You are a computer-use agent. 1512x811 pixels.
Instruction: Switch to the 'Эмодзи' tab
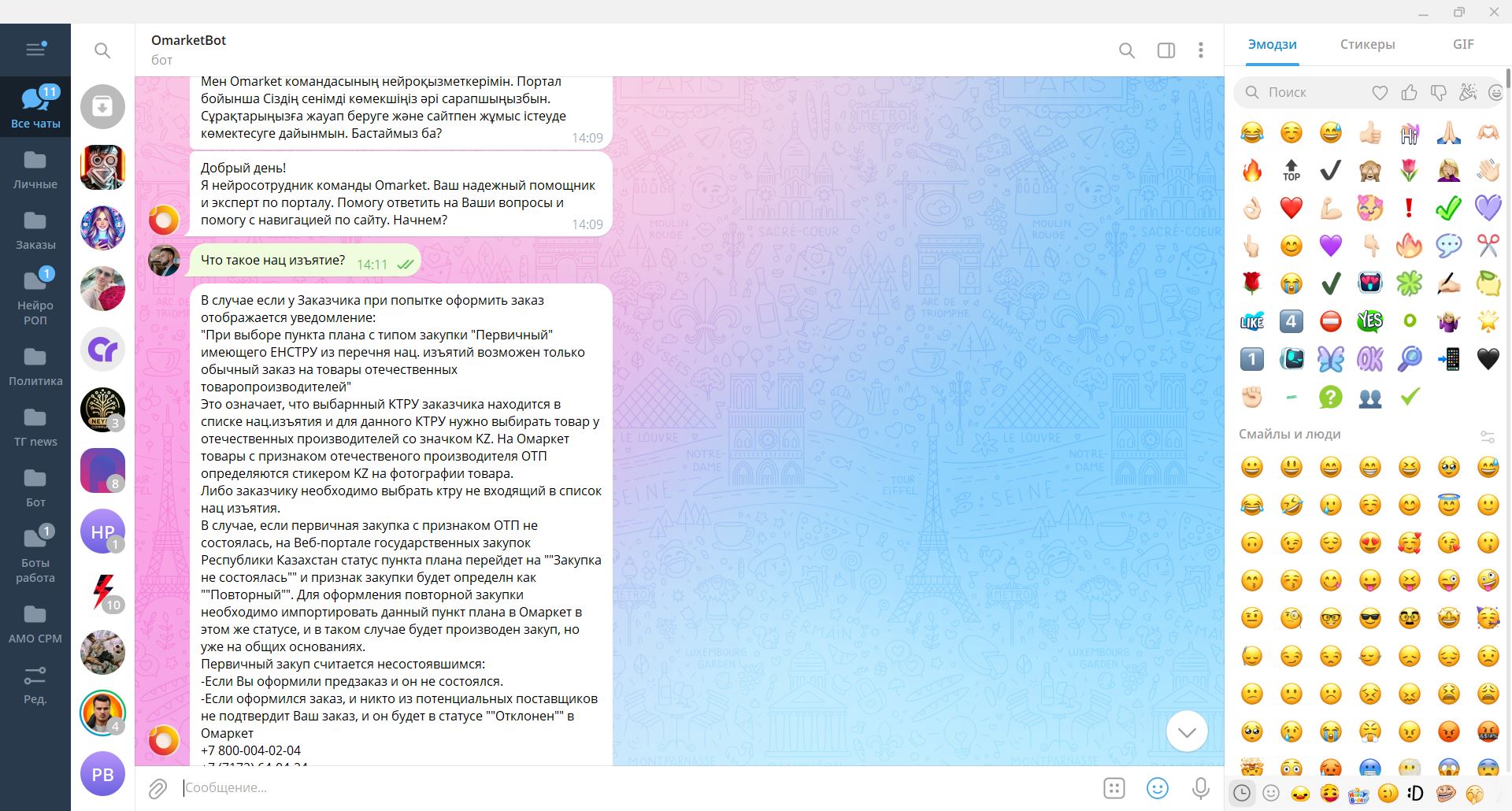[1272, 45]
